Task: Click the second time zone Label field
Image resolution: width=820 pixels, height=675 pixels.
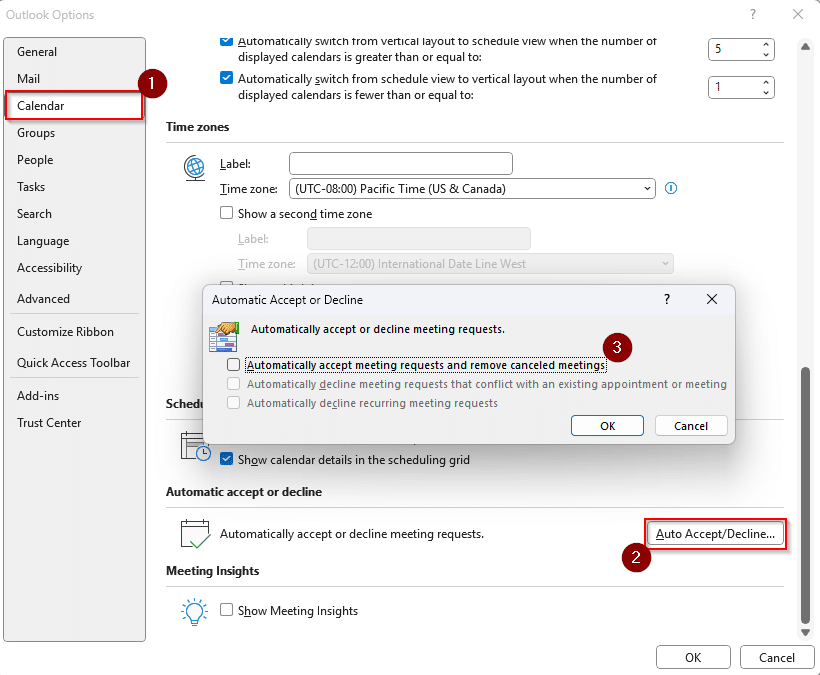Action: pos(418,238)
